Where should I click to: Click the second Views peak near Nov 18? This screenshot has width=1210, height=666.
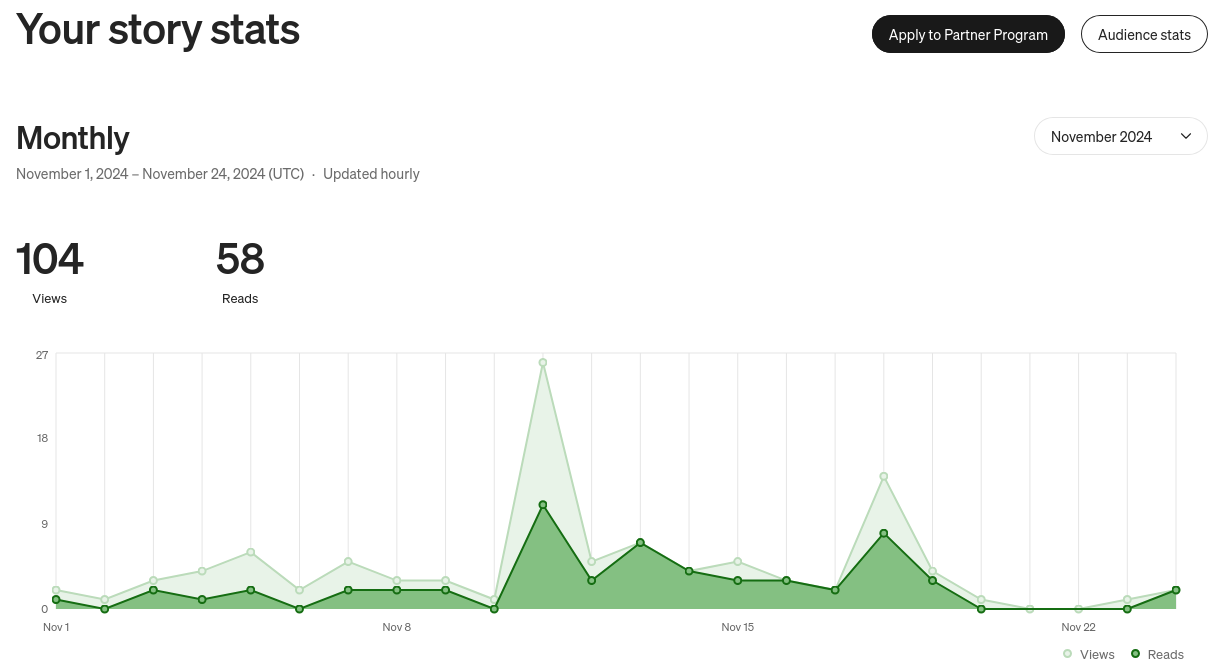(884, 477)
